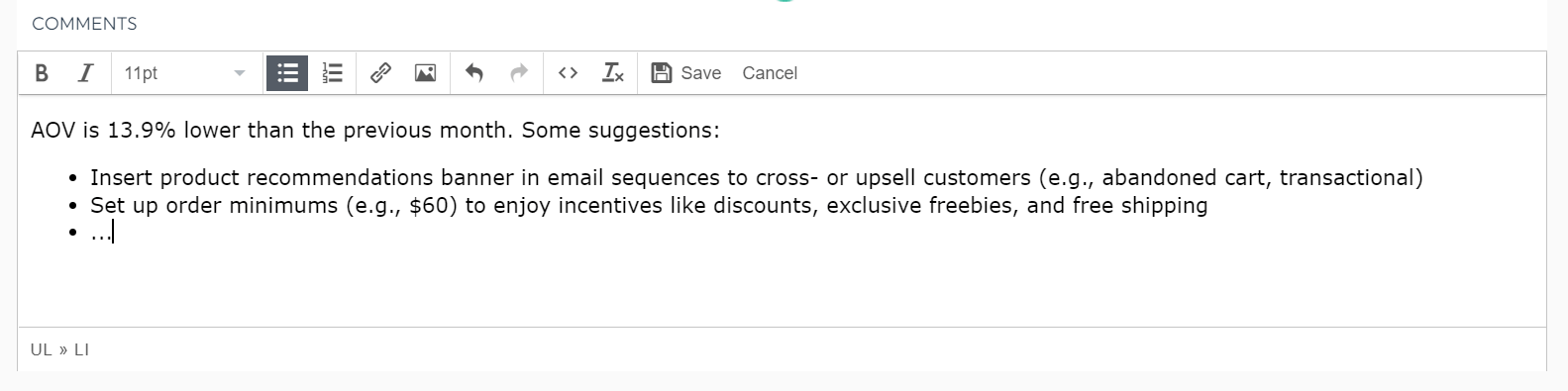This screenshot has height=391, width=1568.
Task: Select the UL element in path bar
Action: (41, 349)
